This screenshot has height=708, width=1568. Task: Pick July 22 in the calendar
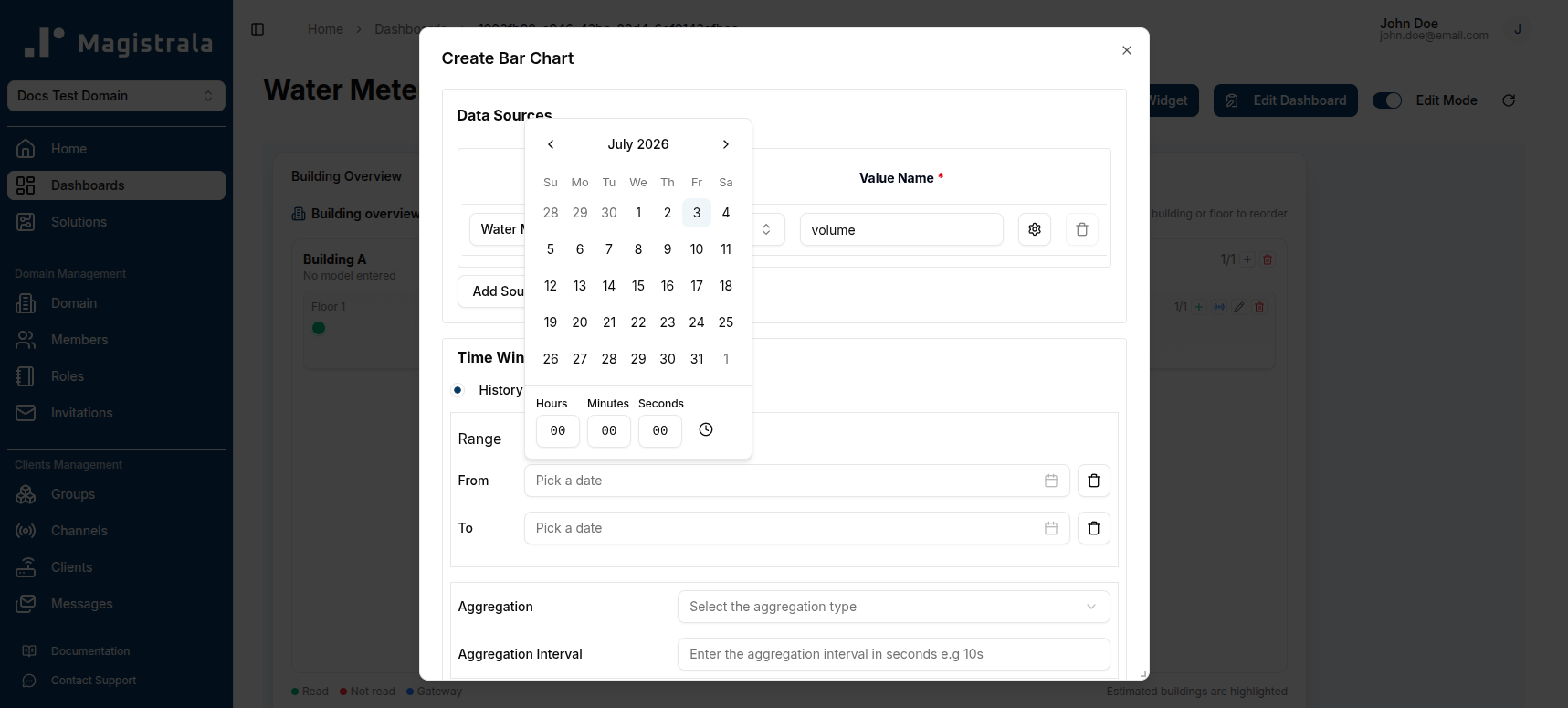[638, 322]
